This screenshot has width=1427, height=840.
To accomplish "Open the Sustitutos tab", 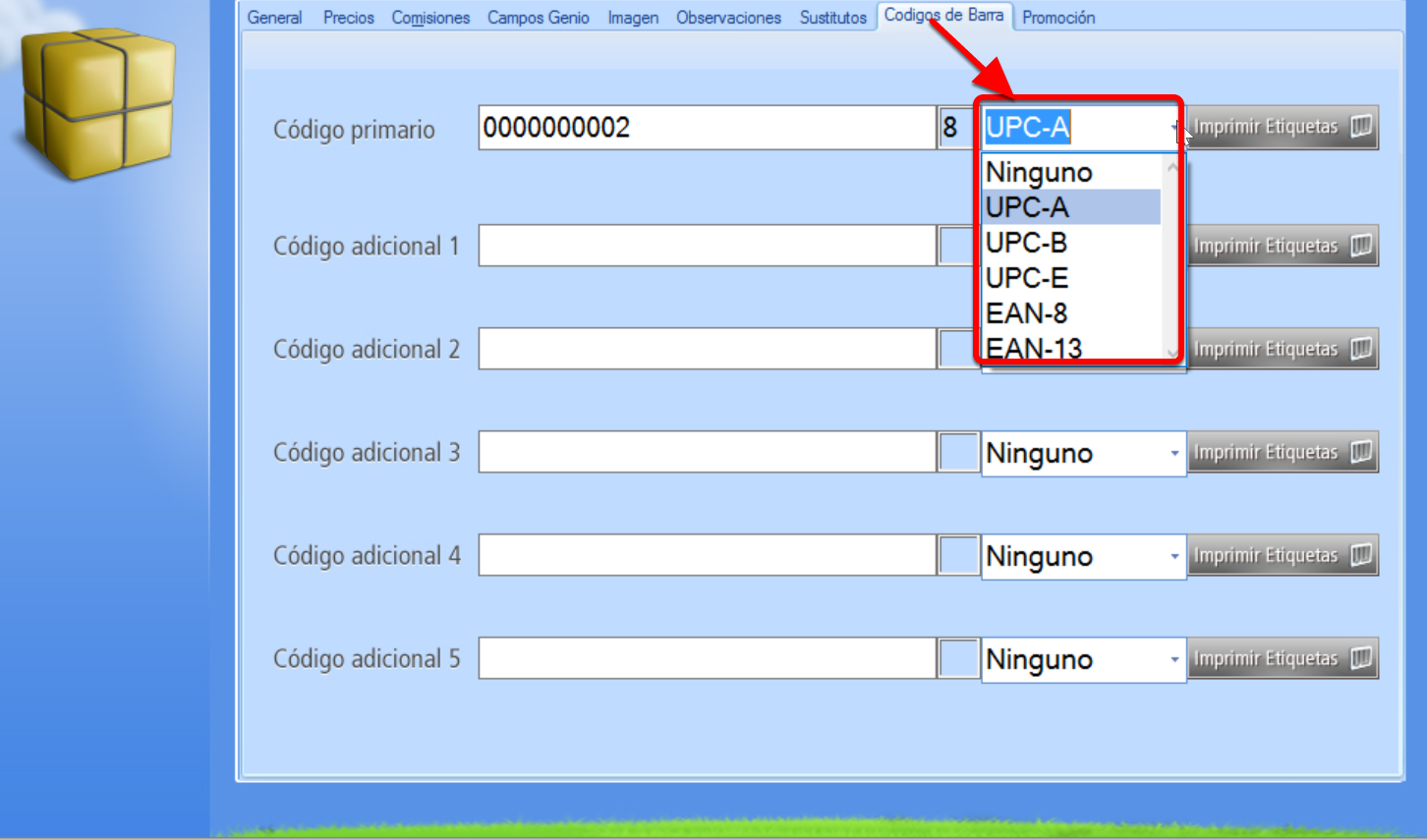I will point(833,18).
